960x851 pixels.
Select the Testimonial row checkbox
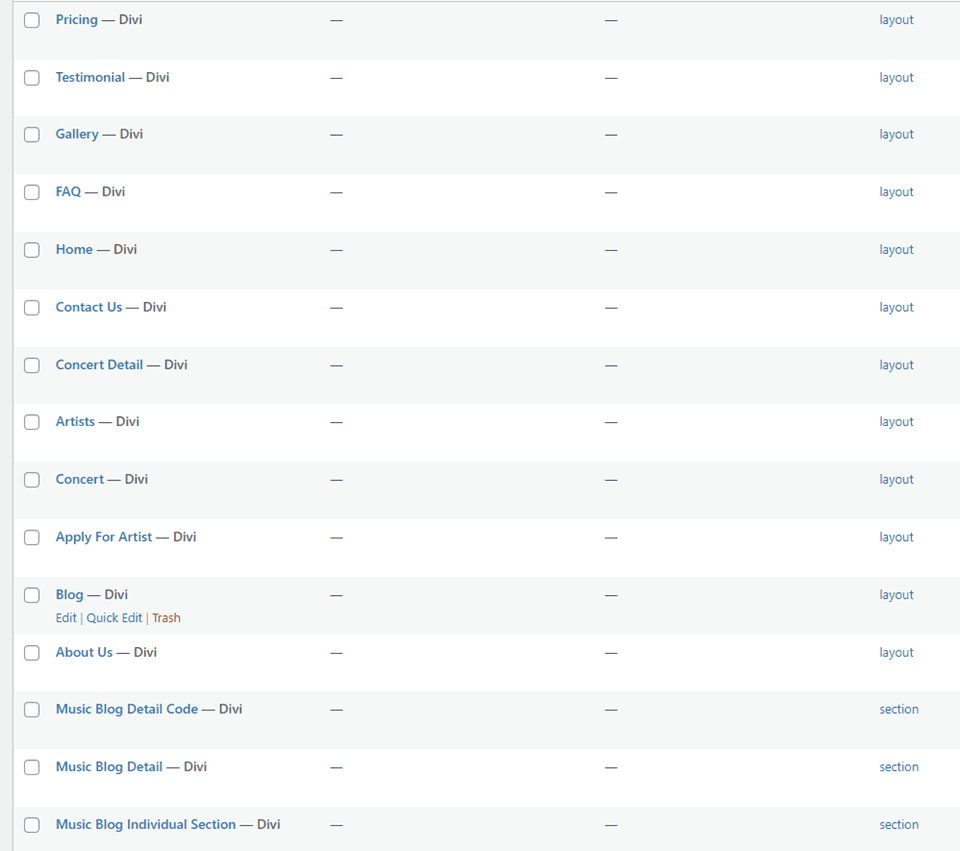(32, 78)
